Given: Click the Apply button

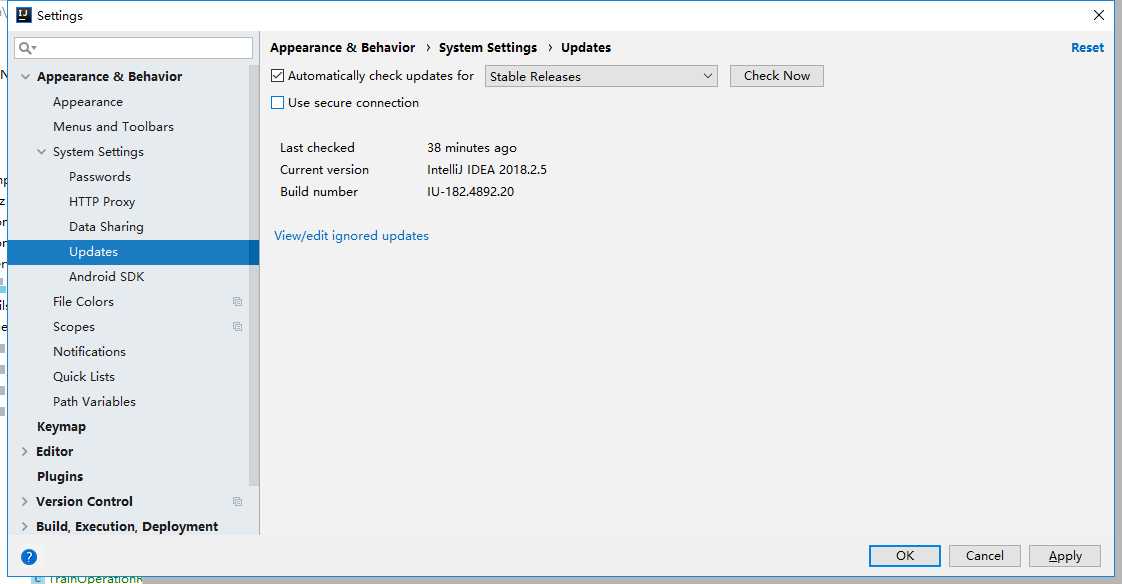Looking at the screenshot, I should tap(1065, 556).
